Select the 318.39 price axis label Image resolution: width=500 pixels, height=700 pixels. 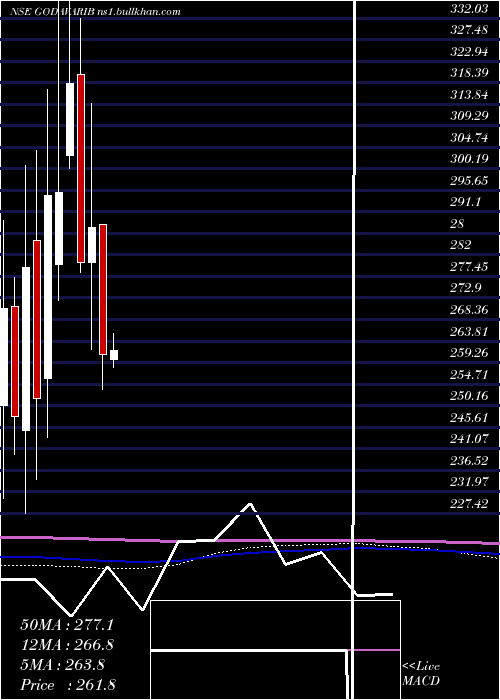[469, 73]
